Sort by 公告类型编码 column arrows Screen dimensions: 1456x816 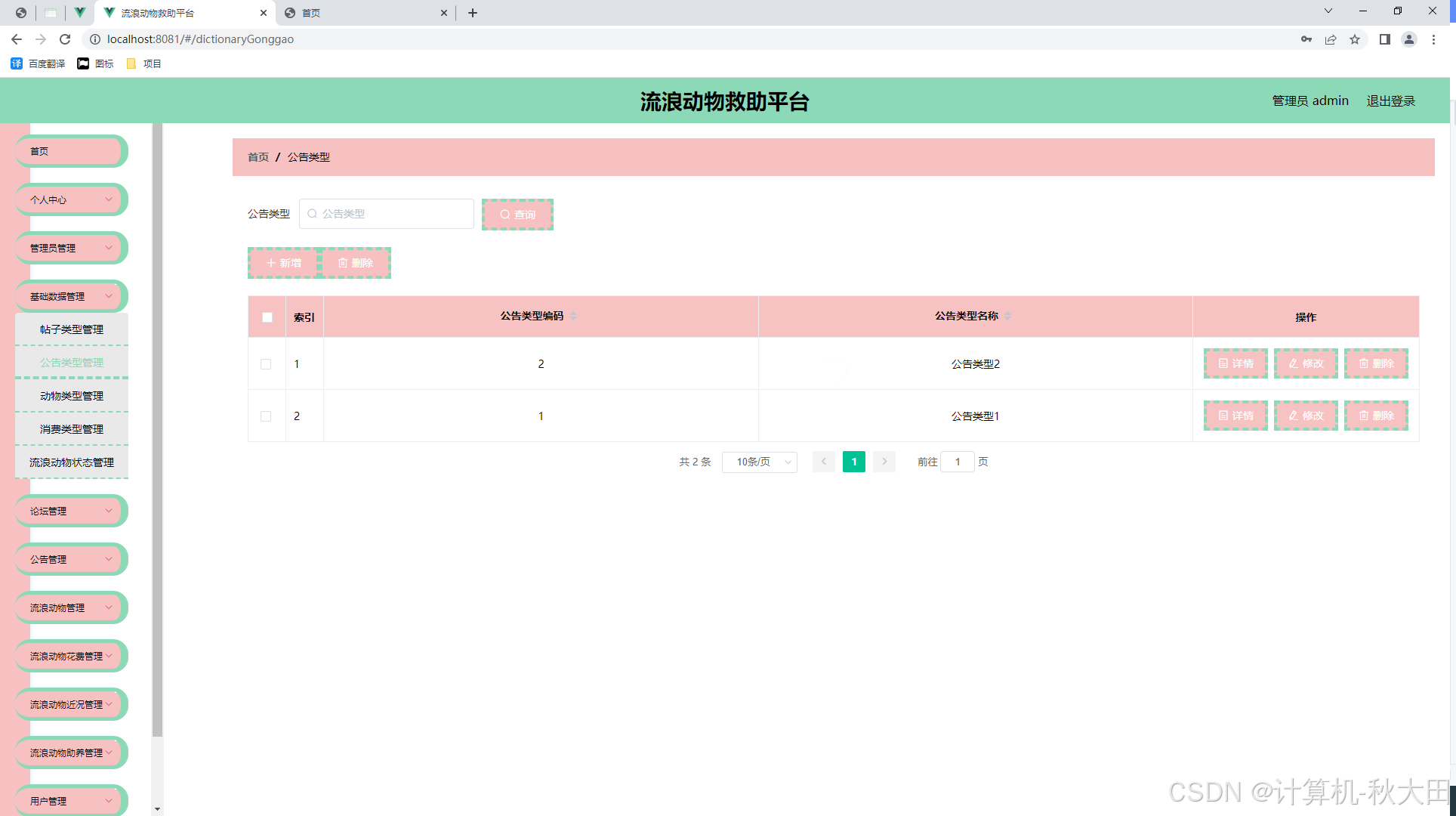pyautogui.click(x=573, y=316)
